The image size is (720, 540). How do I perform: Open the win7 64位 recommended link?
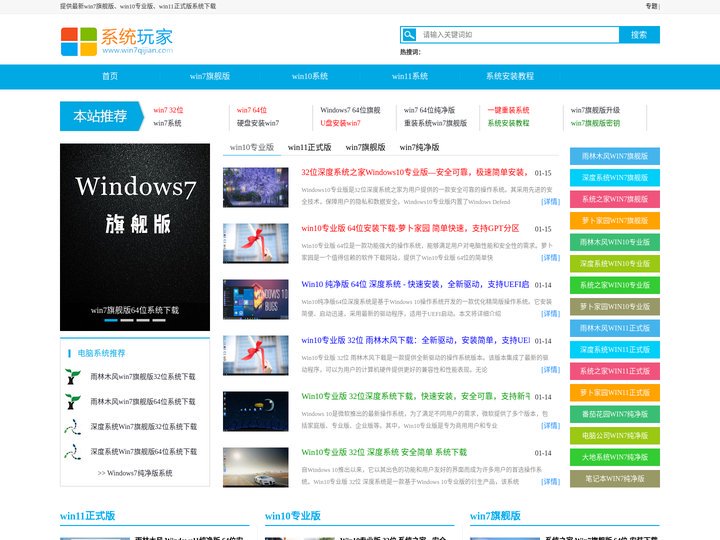pos(252,110)
